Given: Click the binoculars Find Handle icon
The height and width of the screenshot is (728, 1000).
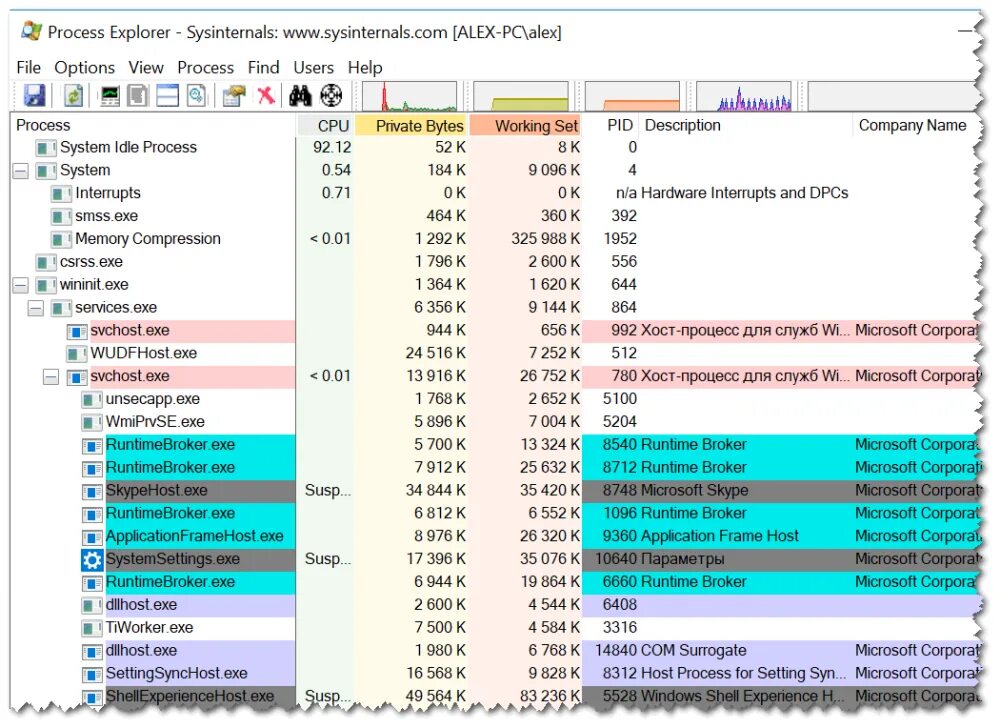Looking at the screenshot, I should [x=300, y=96].
